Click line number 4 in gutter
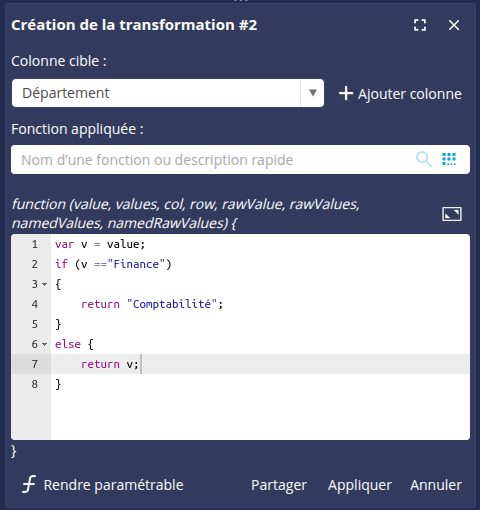This screenshot has height=510, width=480. [35, 304]
